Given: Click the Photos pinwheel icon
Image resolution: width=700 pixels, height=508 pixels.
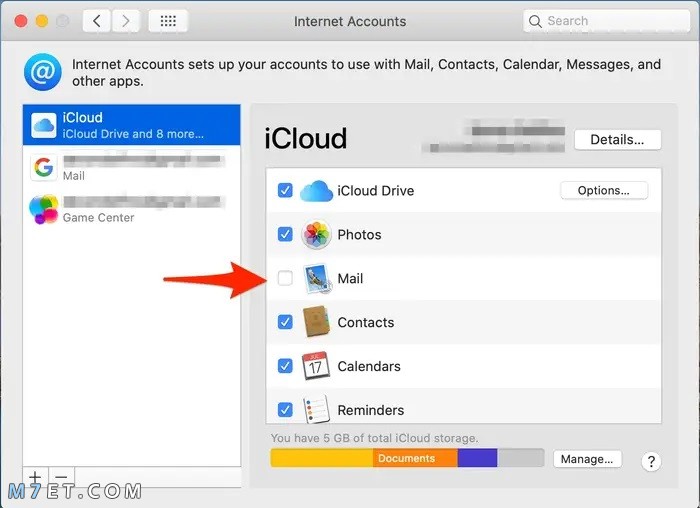Looking at the screenshot, I should (x=316, y=234).
